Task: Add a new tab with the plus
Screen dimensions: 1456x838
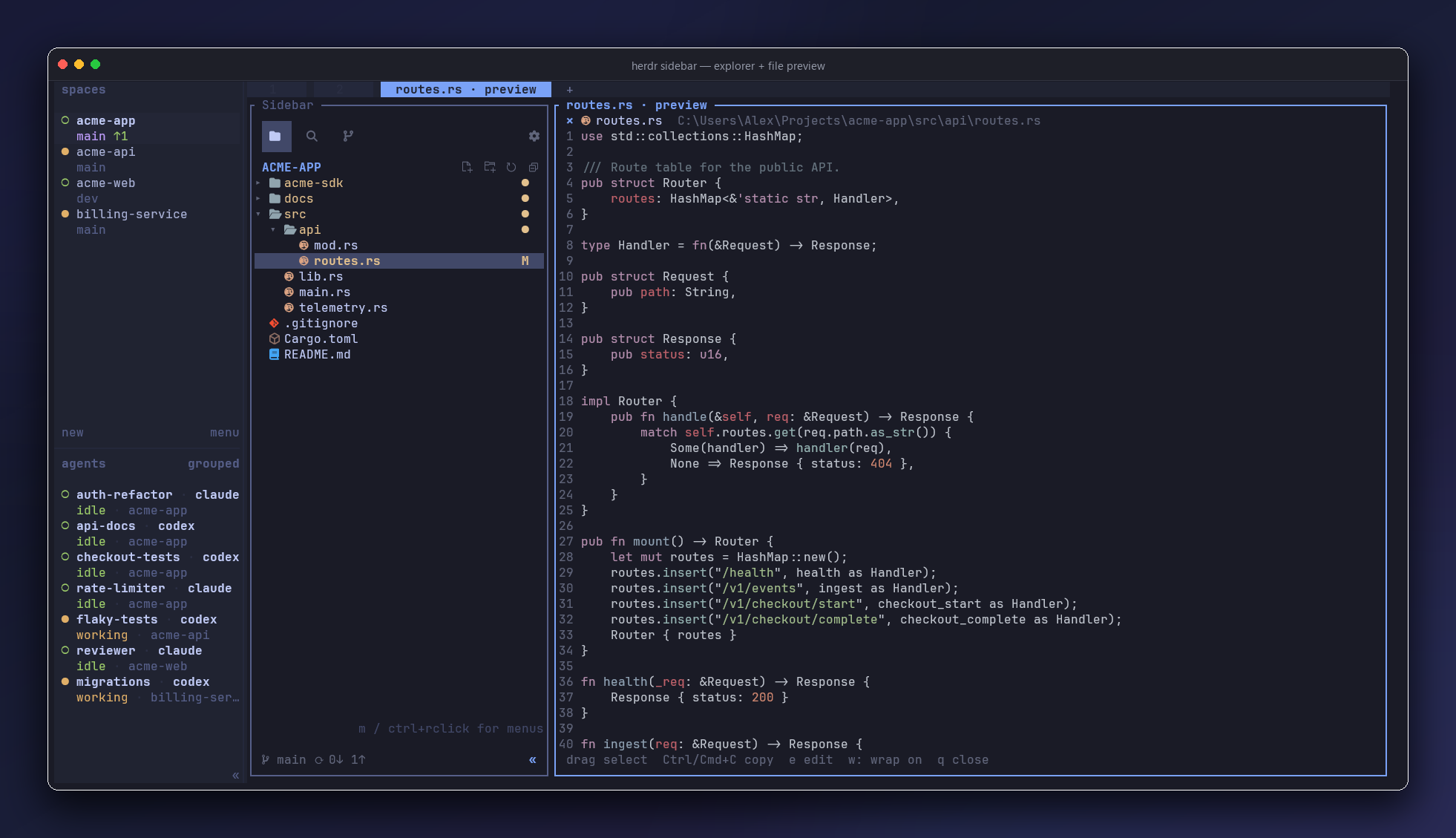Action: click(x=570, y=90)
